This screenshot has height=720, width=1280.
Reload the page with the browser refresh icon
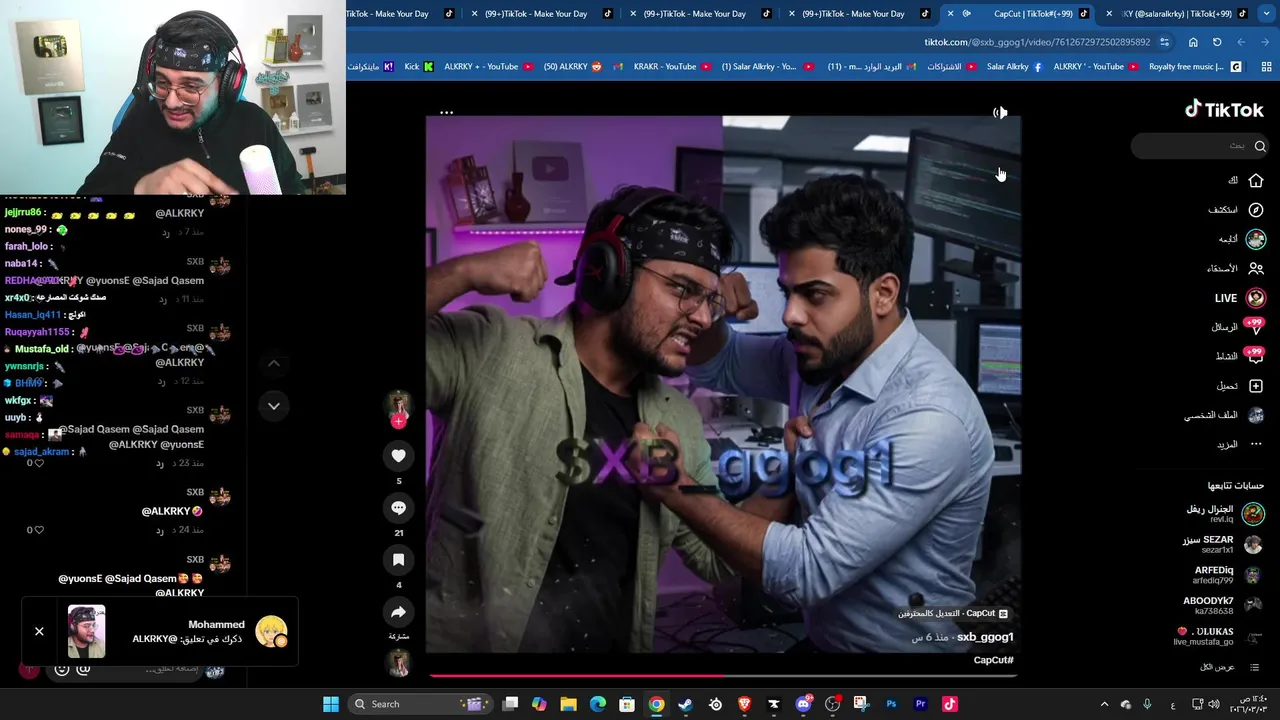pyautogui.click(x=1217, y=42)
